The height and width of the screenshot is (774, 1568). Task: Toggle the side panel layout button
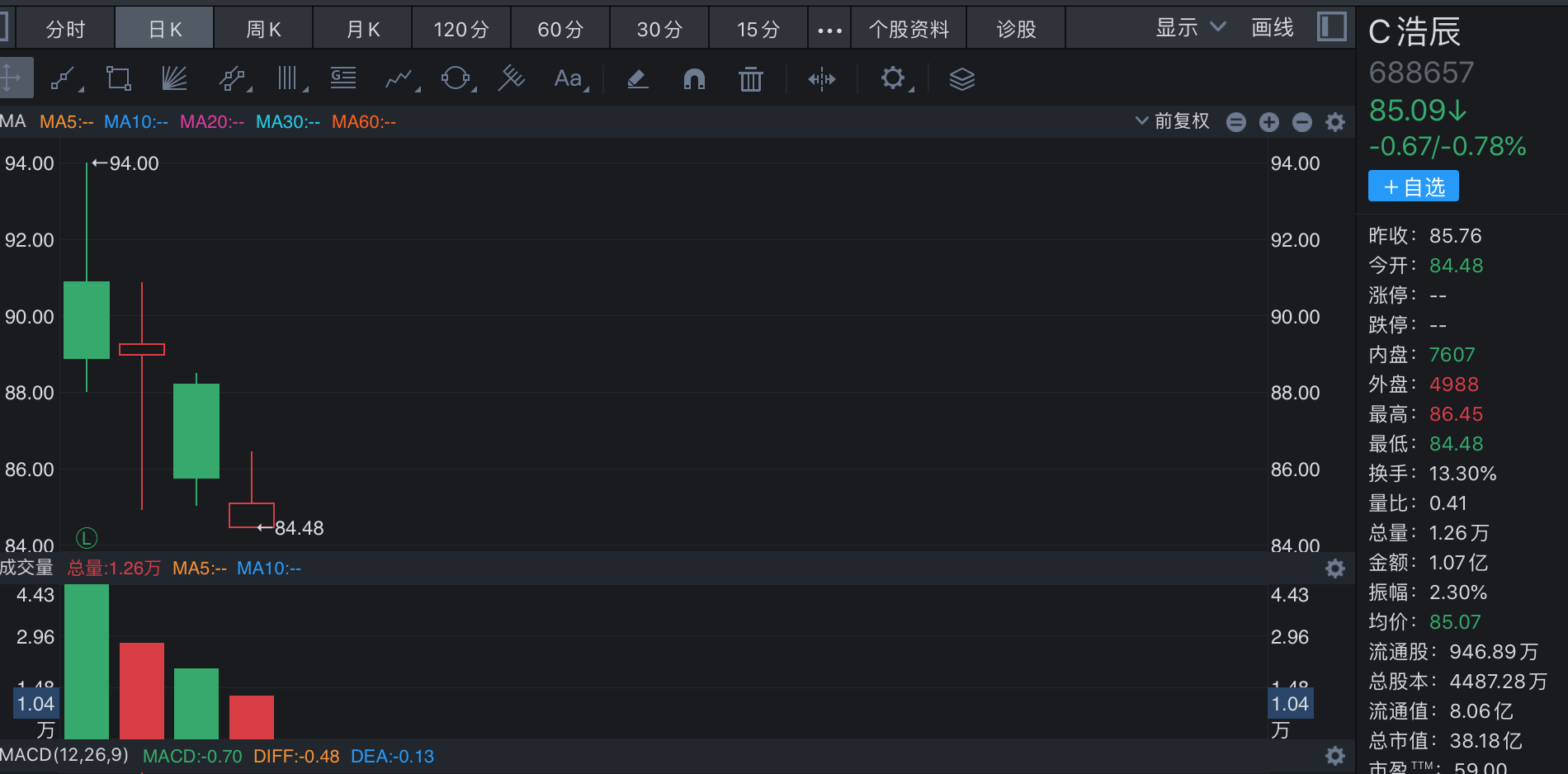coord(1331,27)
